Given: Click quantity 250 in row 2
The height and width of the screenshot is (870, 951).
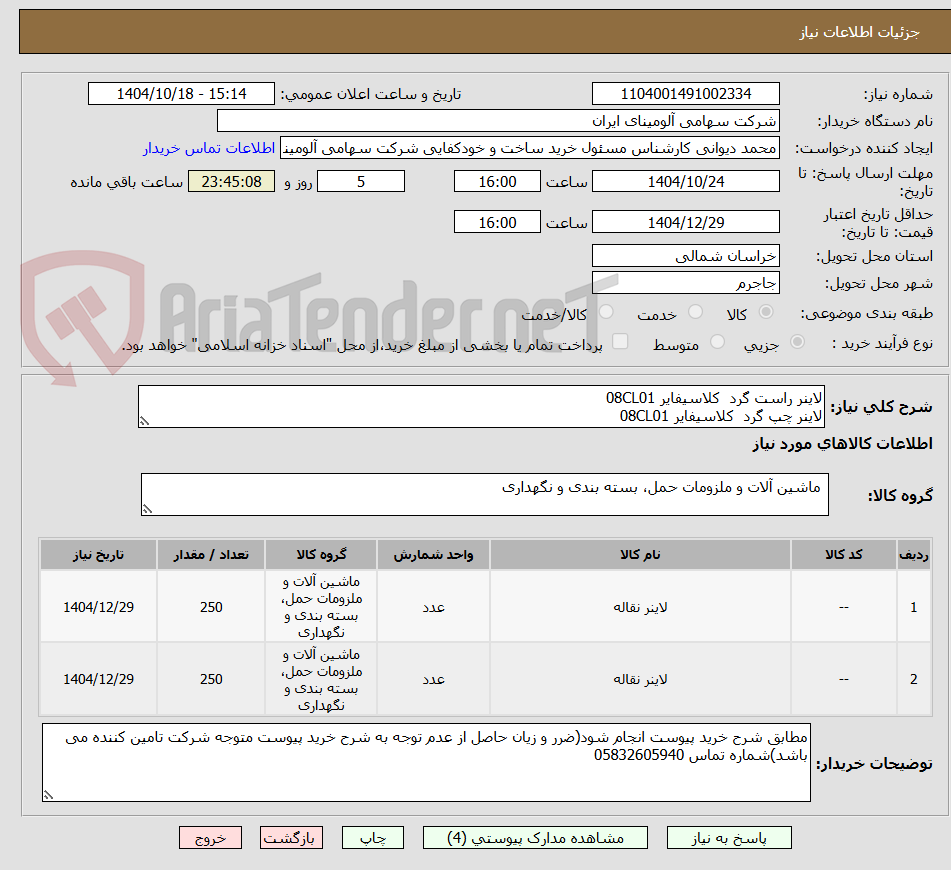Looking at the screenshot, I should (211, 679).
